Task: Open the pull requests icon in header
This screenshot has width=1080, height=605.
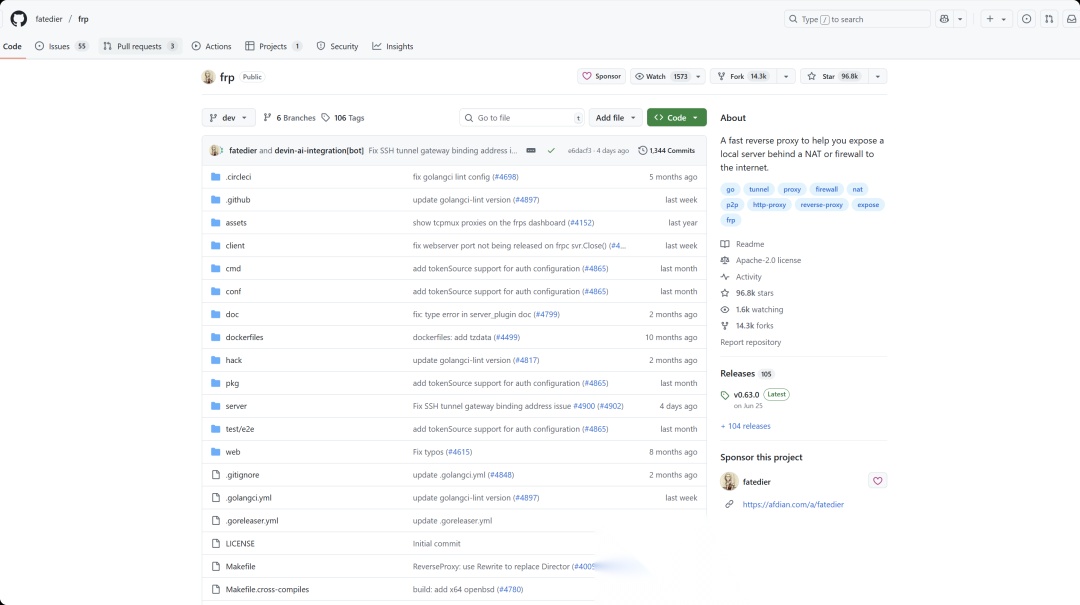Action: point(1049,19)
